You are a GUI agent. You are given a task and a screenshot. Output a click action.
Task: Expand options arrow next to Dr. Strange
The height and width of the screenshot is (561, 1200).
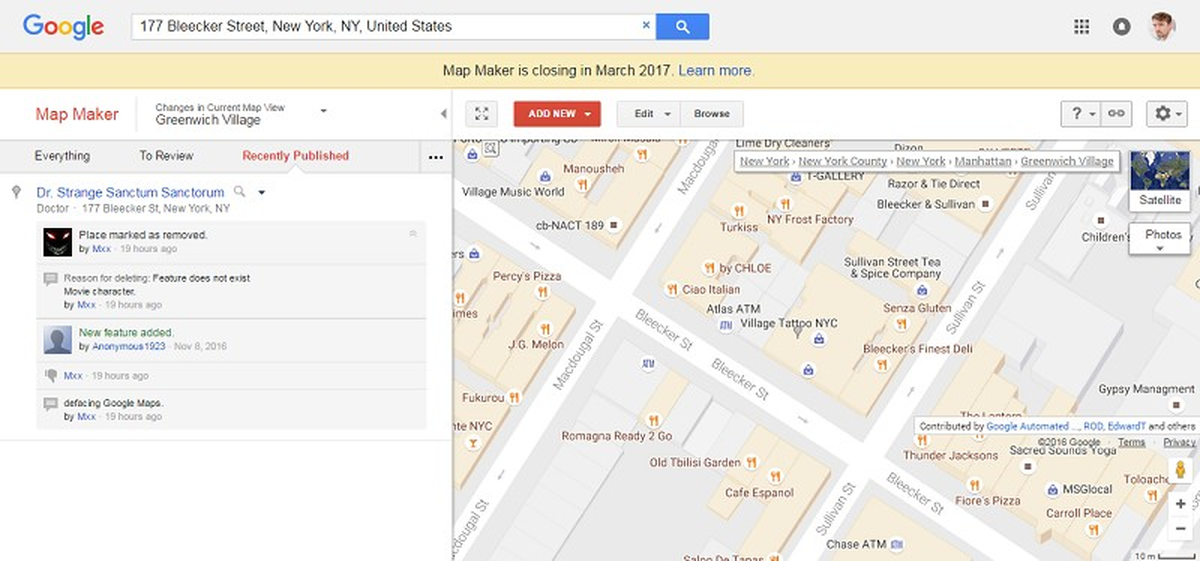pos(261,192)
